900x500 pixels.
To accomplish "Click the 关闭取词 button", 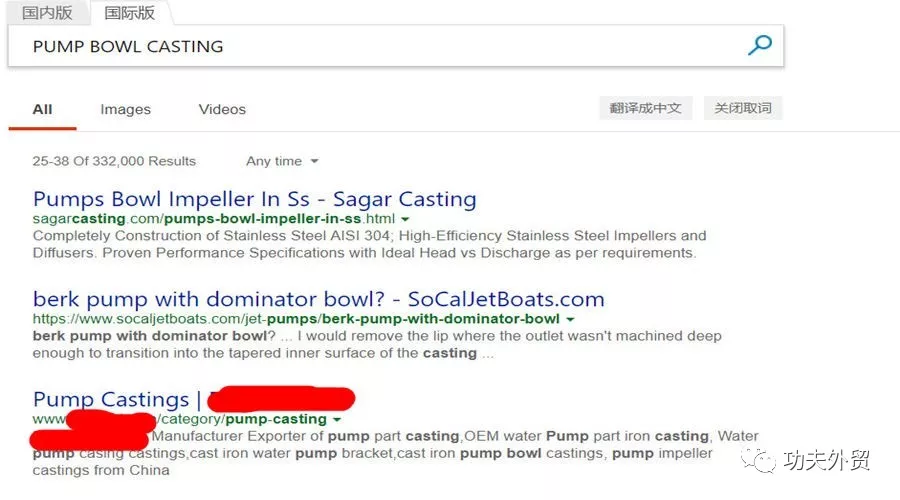I will (743, 108).
